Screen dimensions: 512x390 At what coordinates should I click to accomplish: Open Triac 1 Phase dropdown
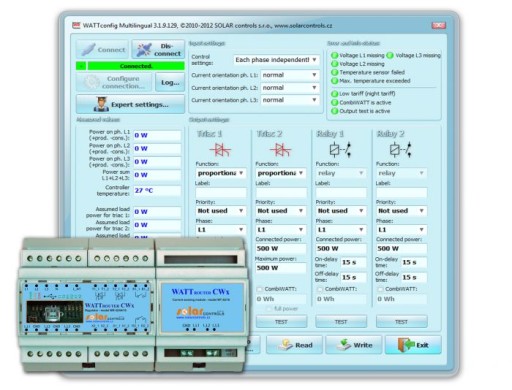point(221,230)
